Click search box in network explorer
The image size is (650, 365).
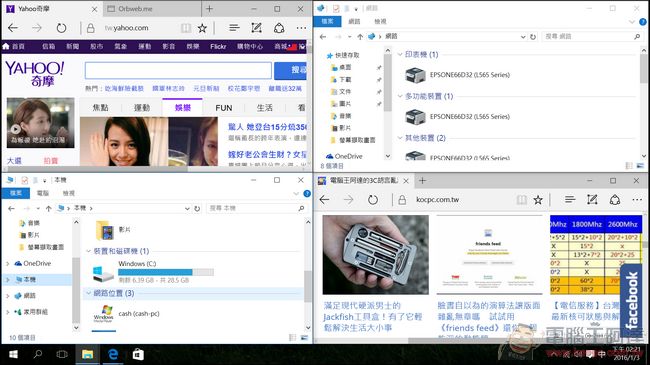pyautogui.click(x=592, y=36)
